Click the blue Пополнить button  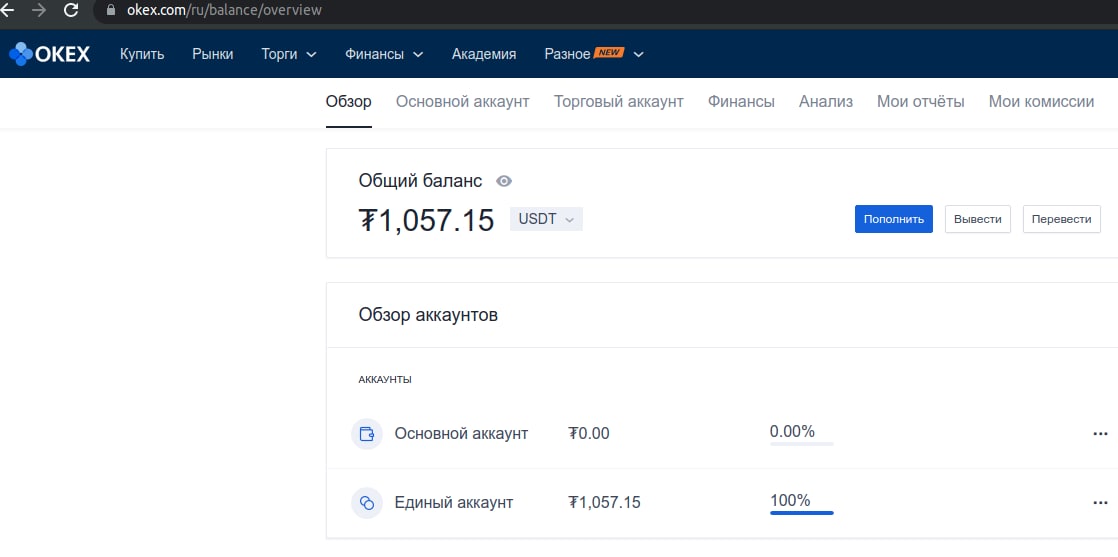(x=894, y=219)
